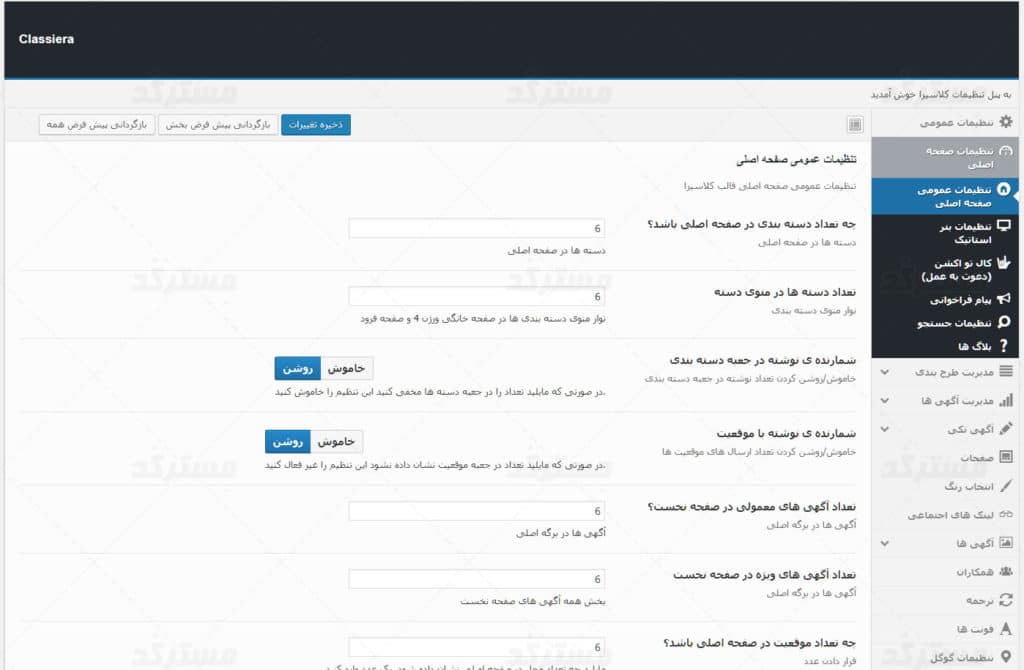Click the بازگردانی پیش فرض همه button

(x=97, y=124)
